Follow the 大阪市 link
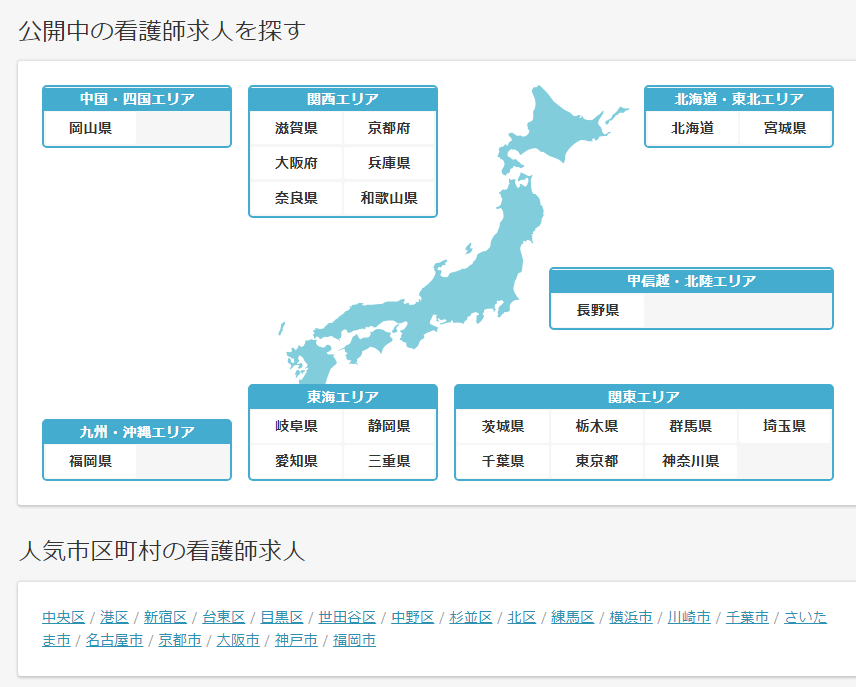Viewport: 856px width, 687px height. tap(238, 640)
